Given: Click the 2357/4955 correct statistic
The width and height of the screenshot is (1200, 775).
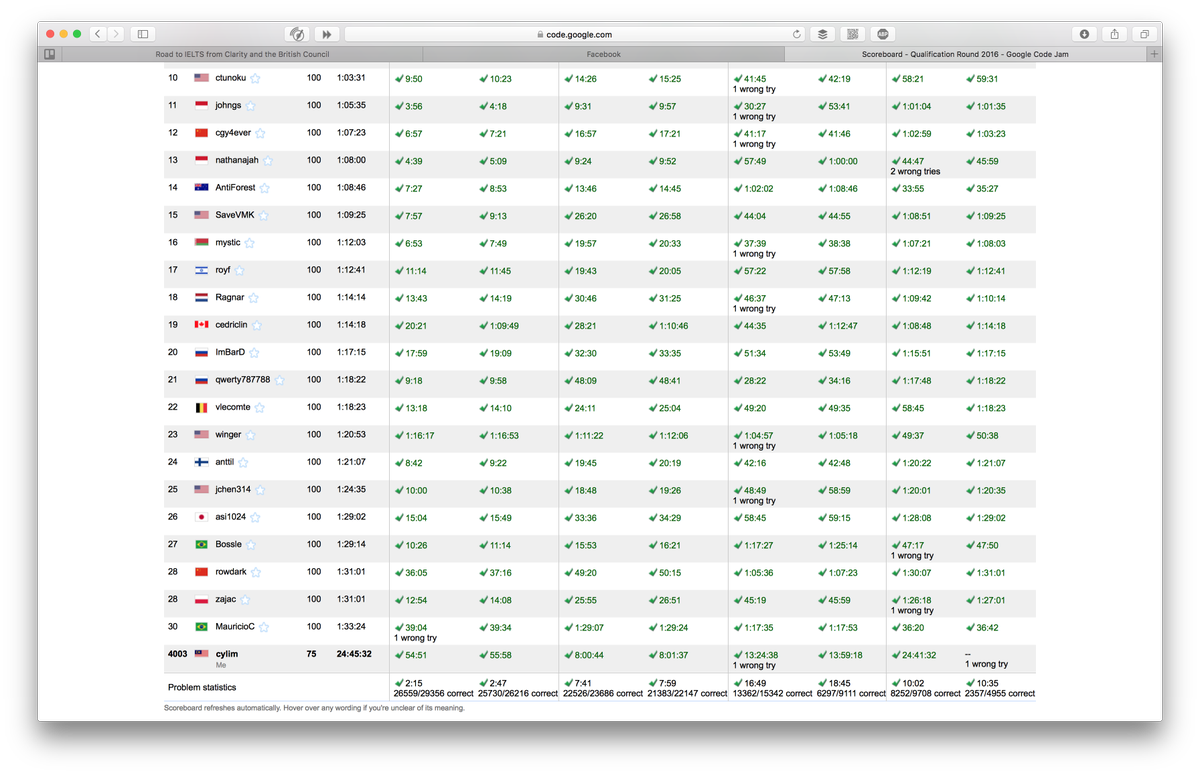Looking at the screenshot, I should (1000, 693).
